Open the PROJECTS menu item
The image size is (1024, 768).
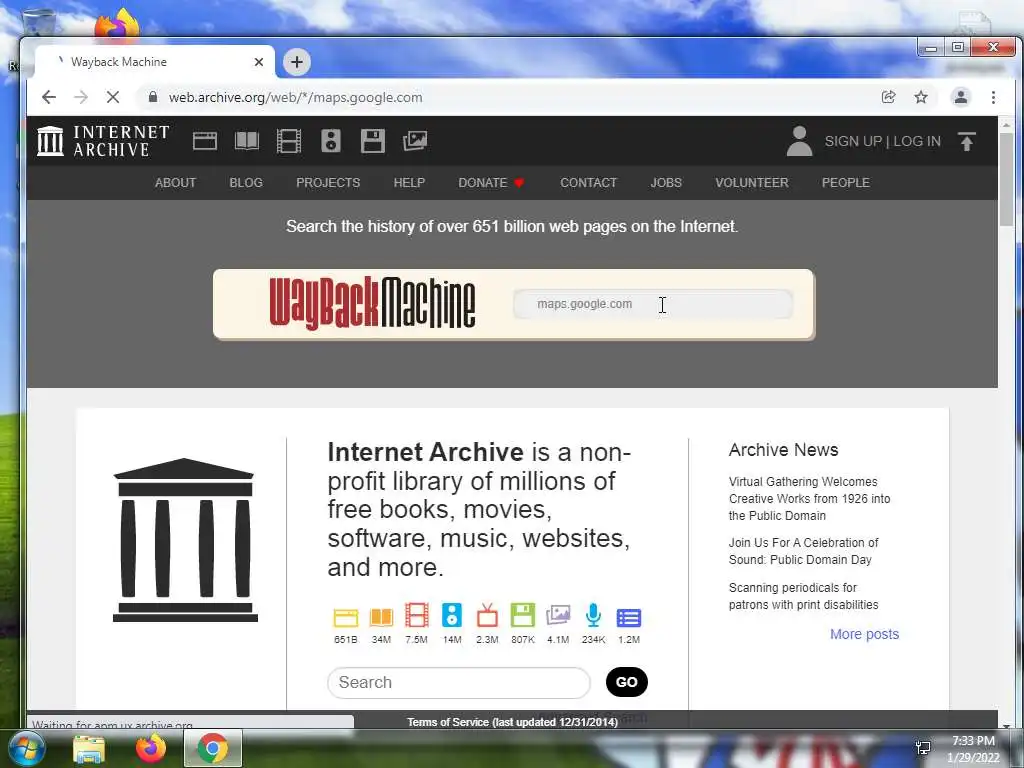click(x=328, y=183)
